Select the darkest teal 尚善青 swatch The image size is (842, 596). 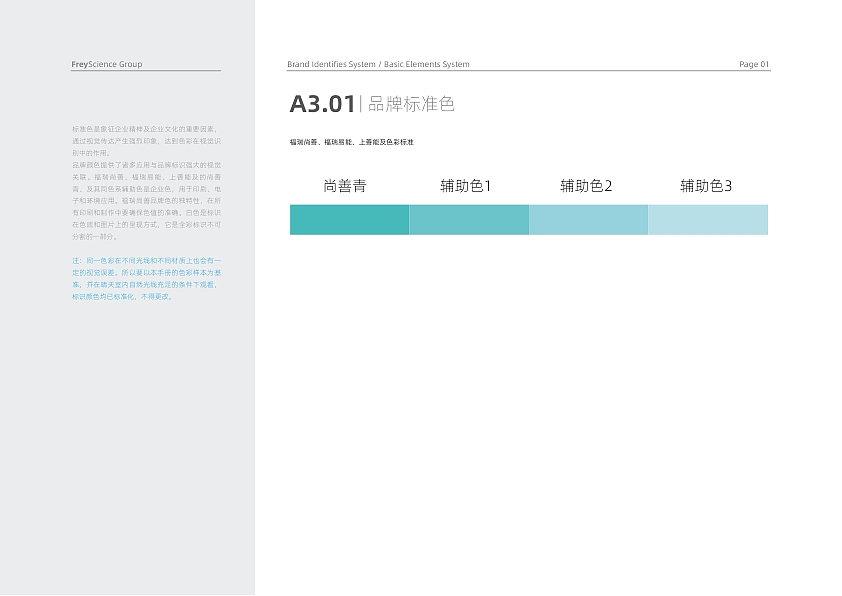click(349, 219)
